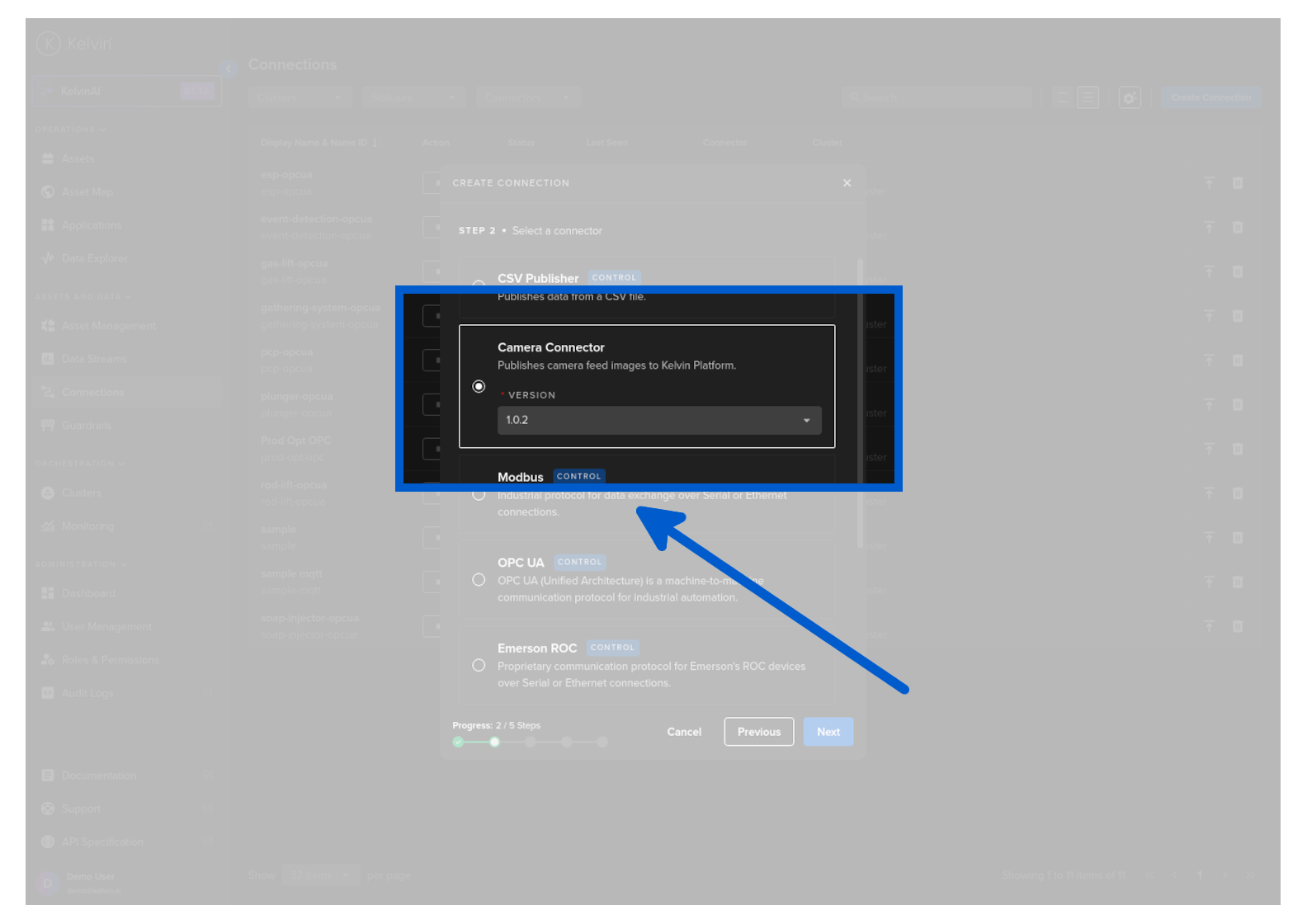Choose the Emerson ROC radio option
1307x924 pixels.
pos(479,666)
